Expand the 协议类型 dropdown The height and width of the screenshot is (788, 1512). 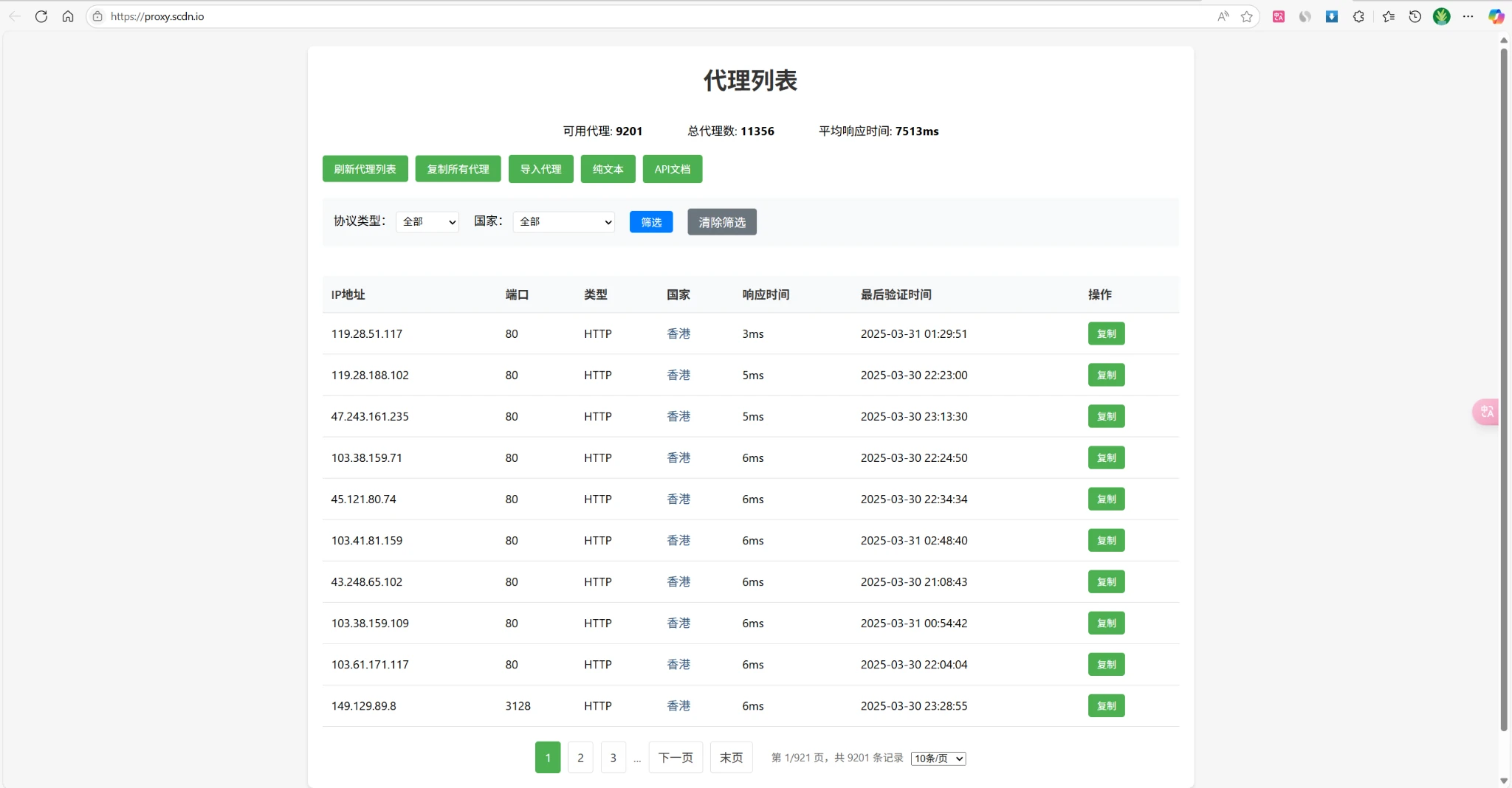point(427,221)
